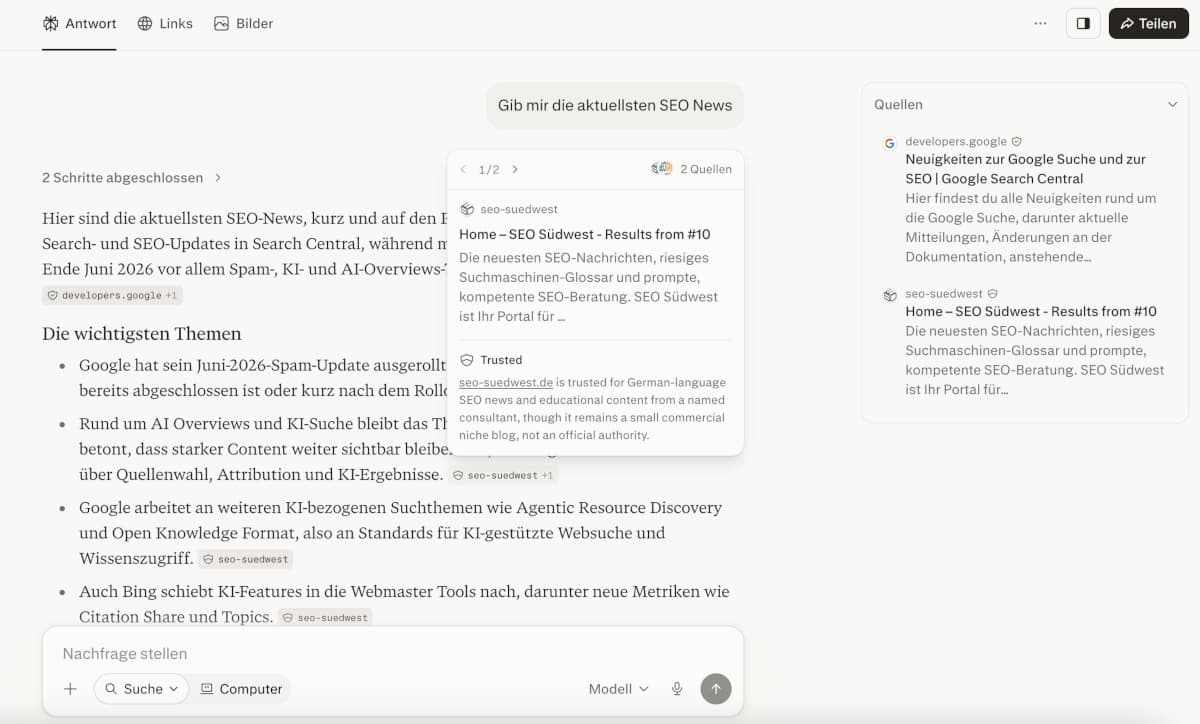Click the send arrow button
This screenshot has height=724, width=1200.
(716, 688)
